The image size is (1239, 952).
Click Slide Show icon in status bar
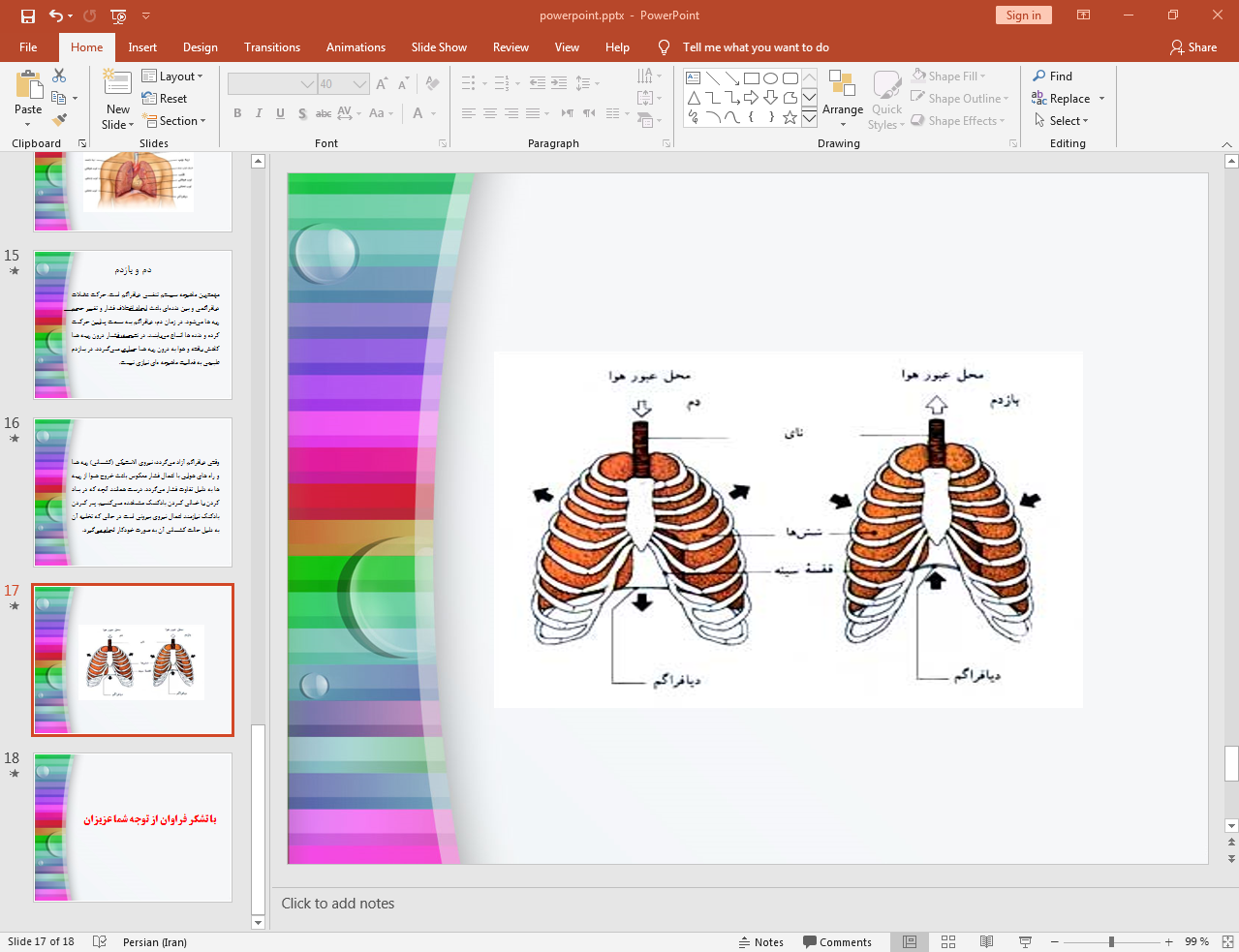tap(1025, 941)
